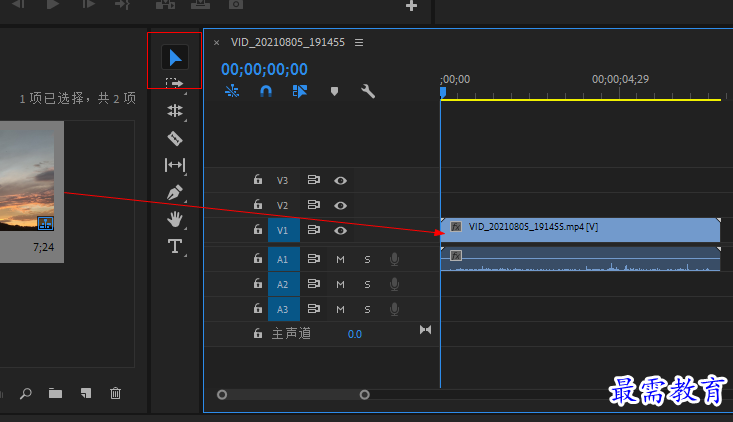Screen dimensions: 733x422
Task: Open sequence panel menu beside VID_20210805_191455
Action: click(x=359, y=43)
